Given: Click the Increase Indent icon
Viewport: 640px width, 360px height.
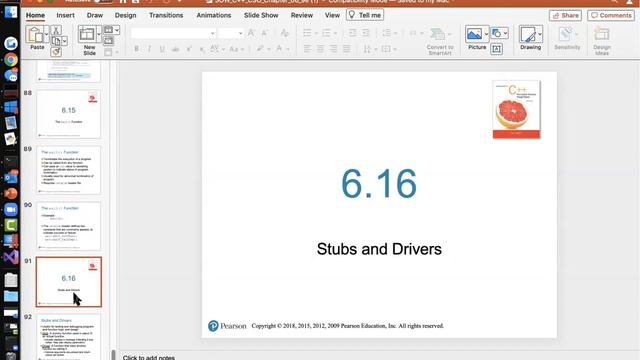Looking at the screenshot, I should 365,33.
